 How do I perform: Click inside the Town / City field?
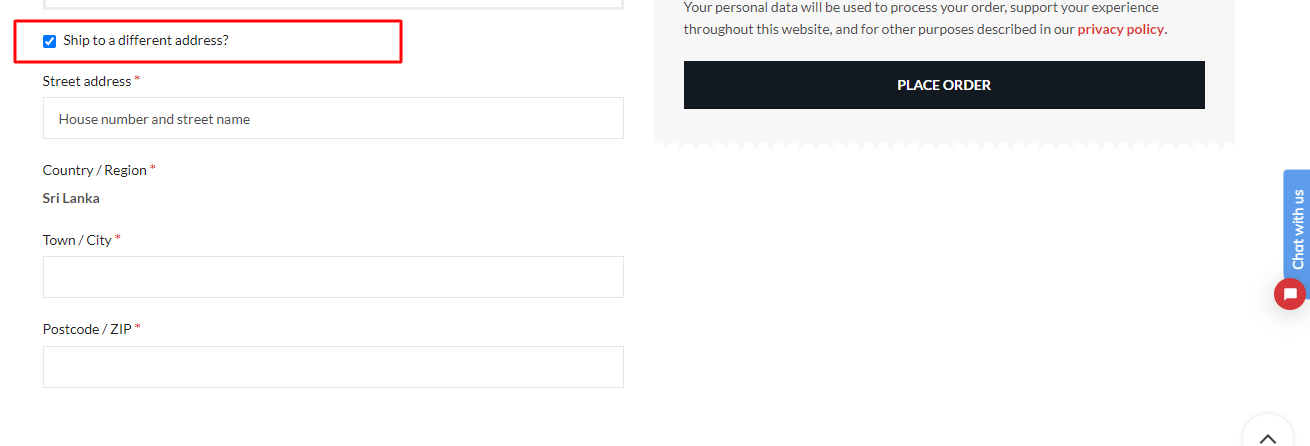pos(333,277)
